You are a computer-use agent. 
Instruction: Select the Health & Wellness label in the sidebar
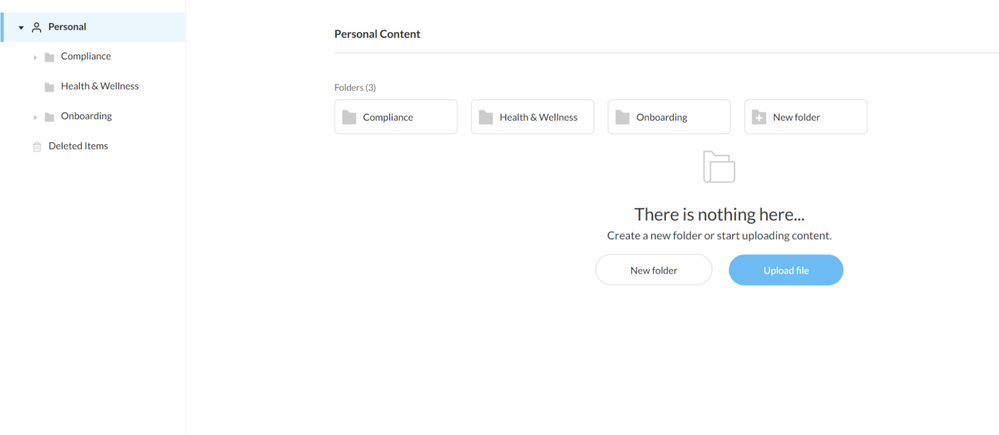[x=99, y=86]
